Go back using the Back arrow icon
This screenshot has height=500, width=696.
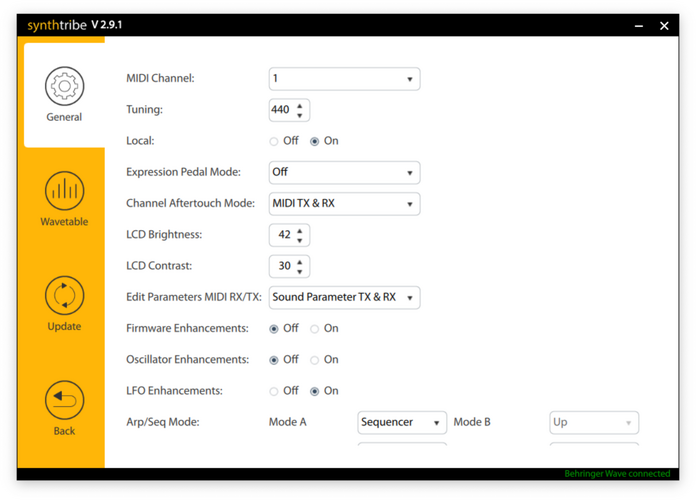pyautogui.click(x=64, y=400)
